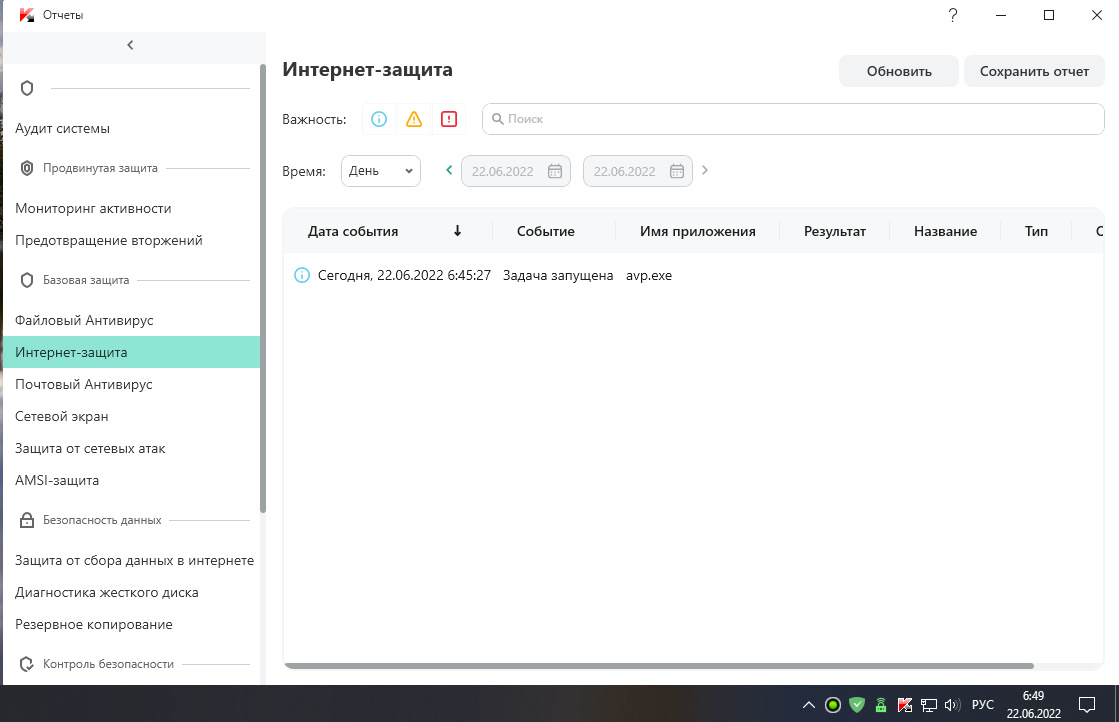Click the Продвинутая защита shield icon

click(27, 168)
